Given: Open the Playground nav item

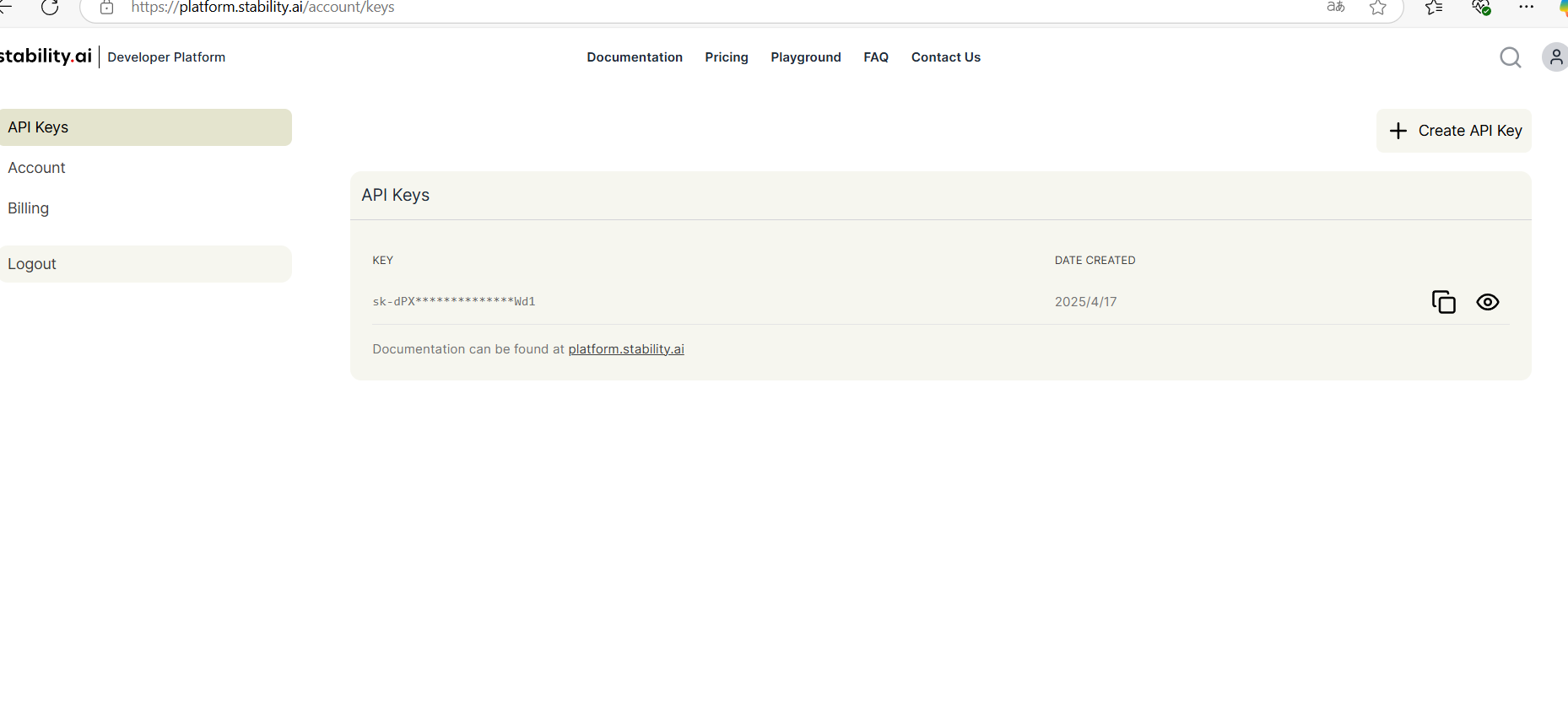Looking at the screenshot, I should (x=806, y=57).
